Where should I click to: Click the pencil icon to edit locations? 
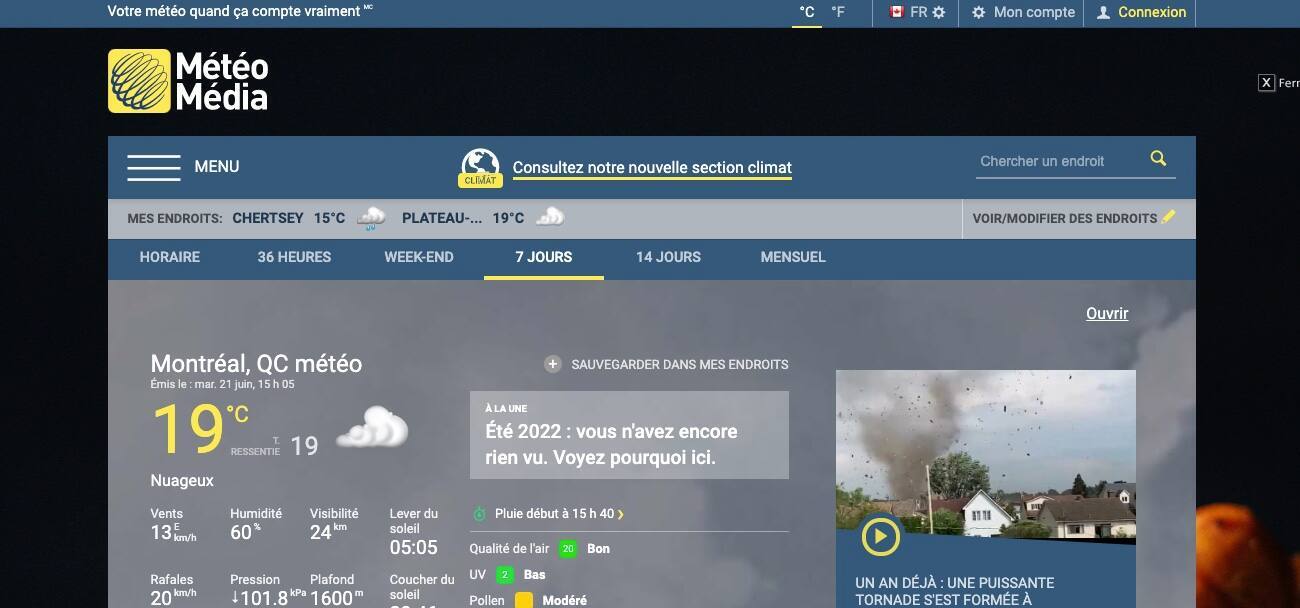(x=1169, y=217)
